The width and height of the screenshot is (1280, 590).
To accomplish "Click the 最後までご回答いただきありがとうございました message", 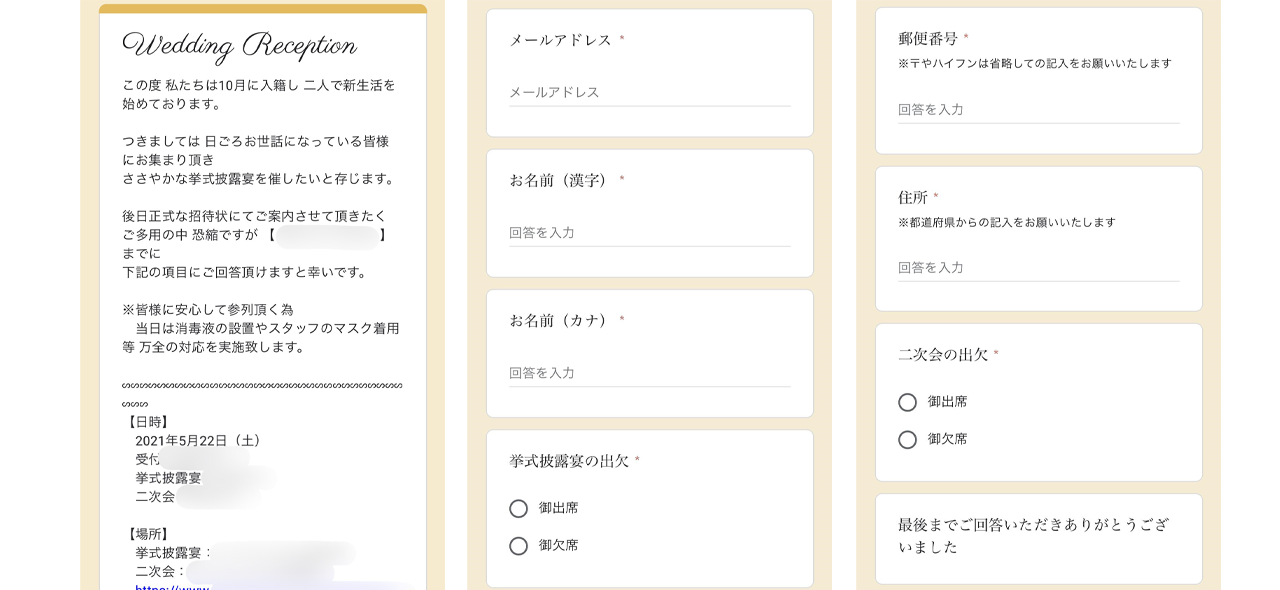I will click(1033, 536).
